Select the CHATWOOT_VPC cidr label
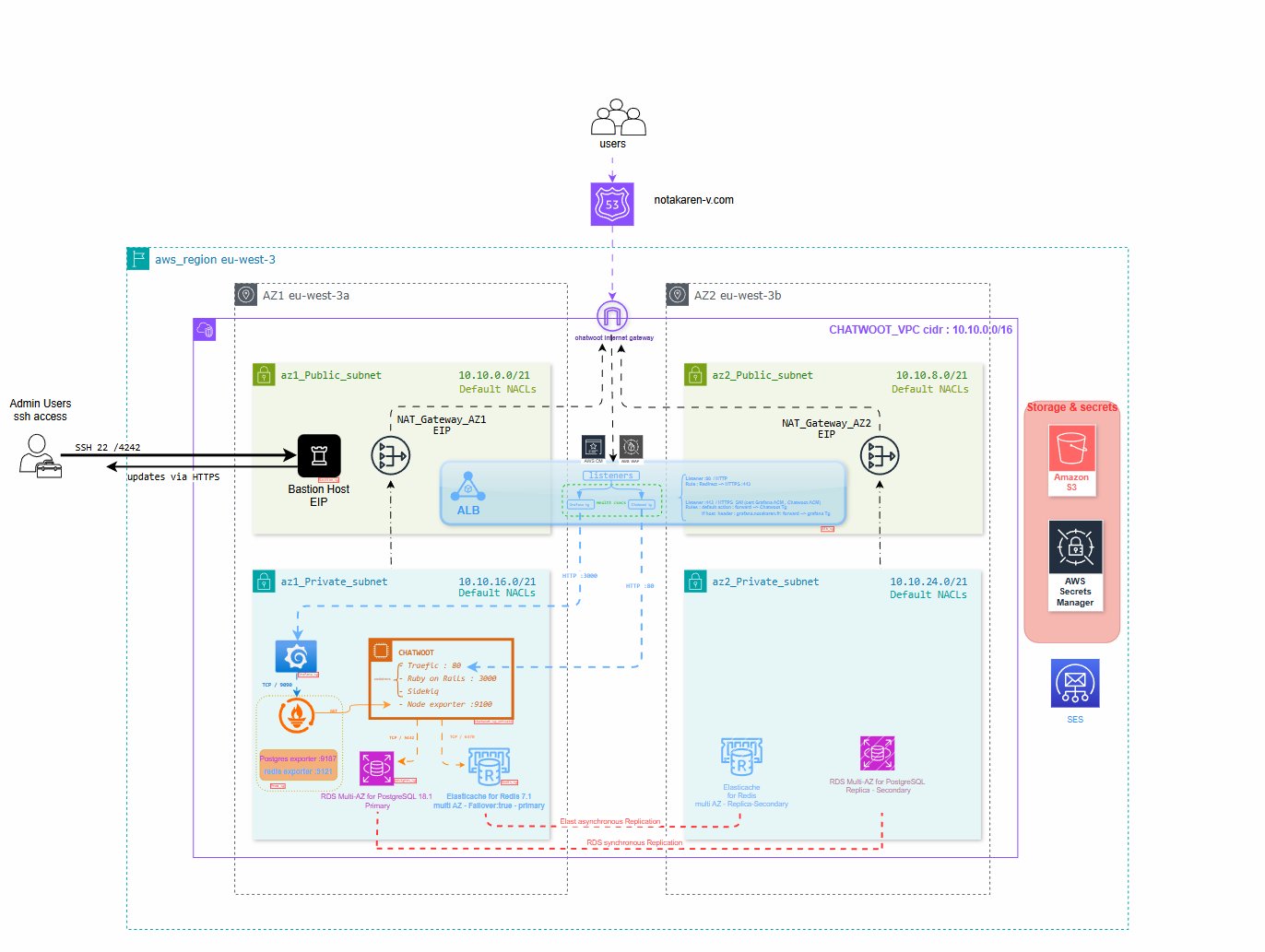1265x952 pixels. pyautogui.click(x=920, y=330)
